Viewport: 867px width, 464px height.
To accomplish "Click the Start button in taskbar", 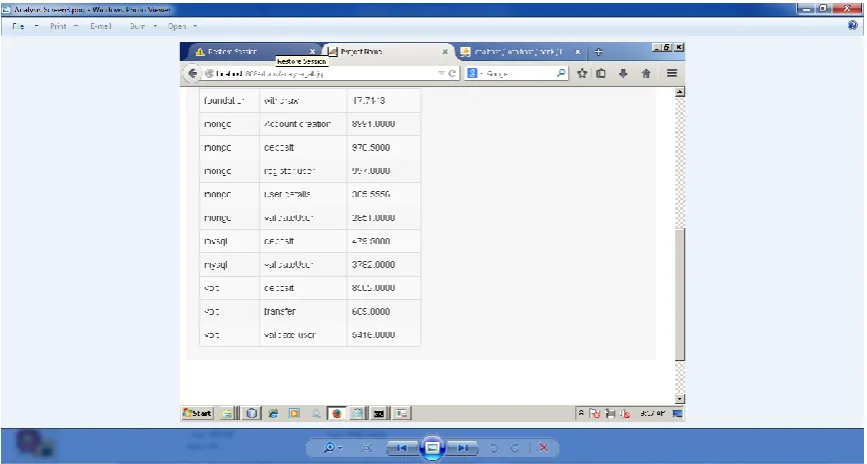I will 197,413.
